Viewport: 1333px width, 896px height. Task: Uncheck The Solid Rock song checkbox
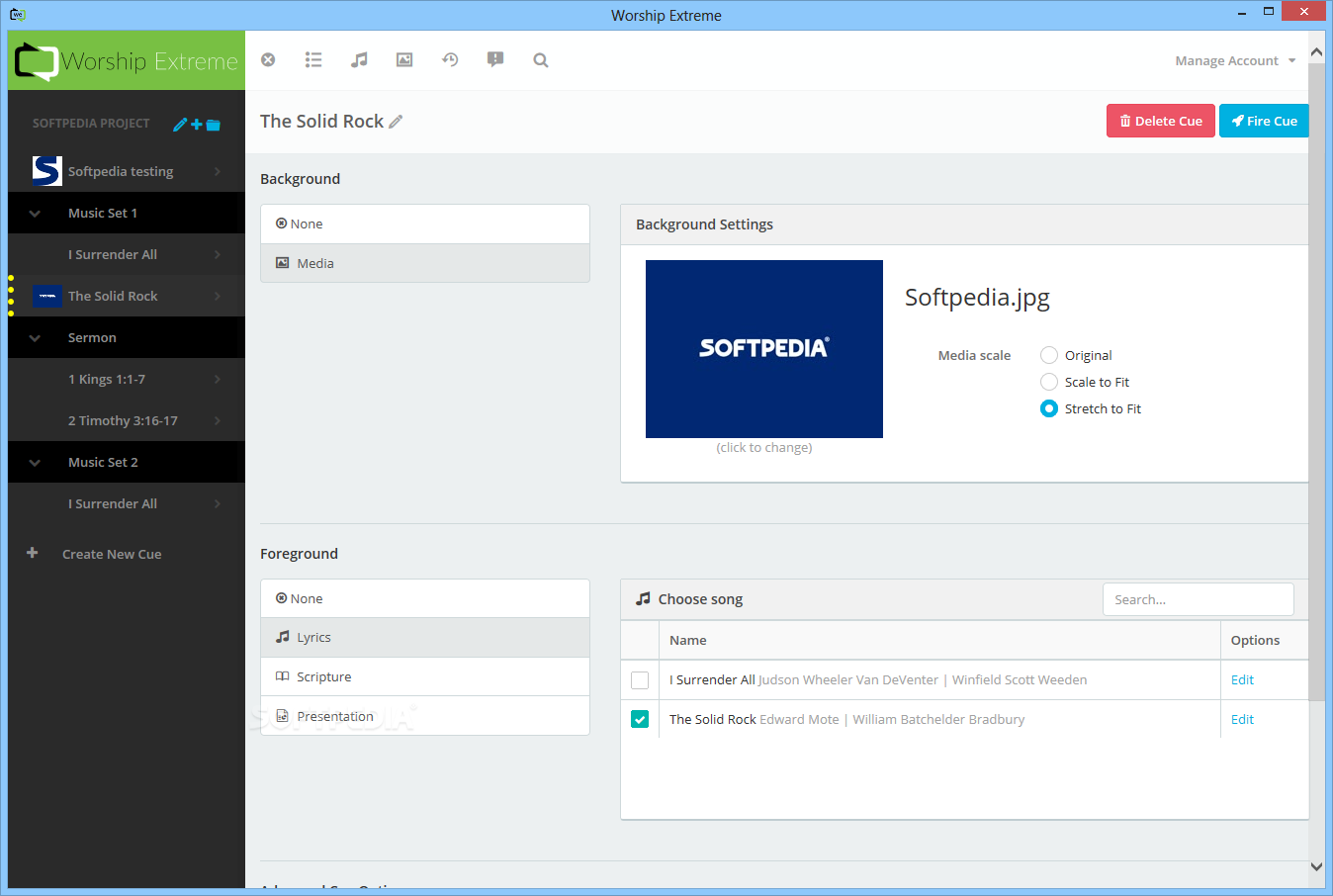[640, 719]
